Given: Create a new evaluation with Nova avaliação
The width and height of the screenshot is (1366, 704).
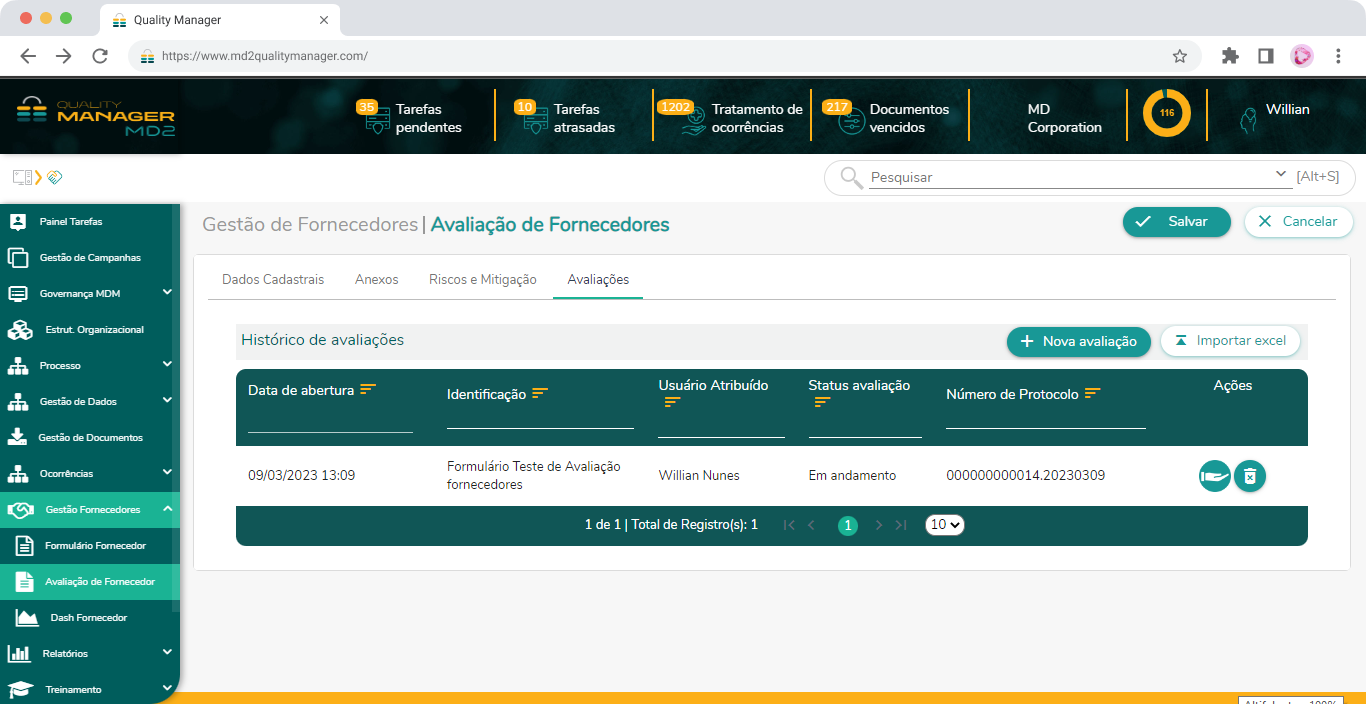Looking at the screenshot, I should point(1078,341).
